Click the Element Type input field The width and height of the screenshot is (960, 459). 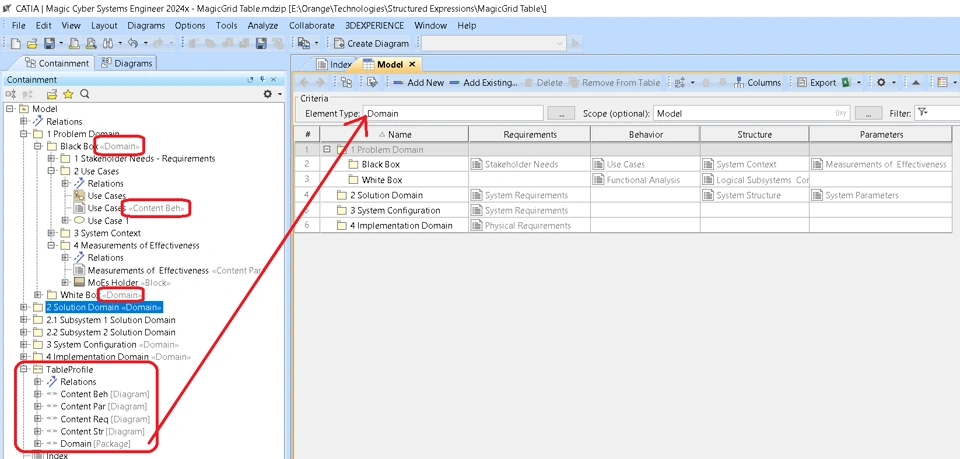pos(453,113)
